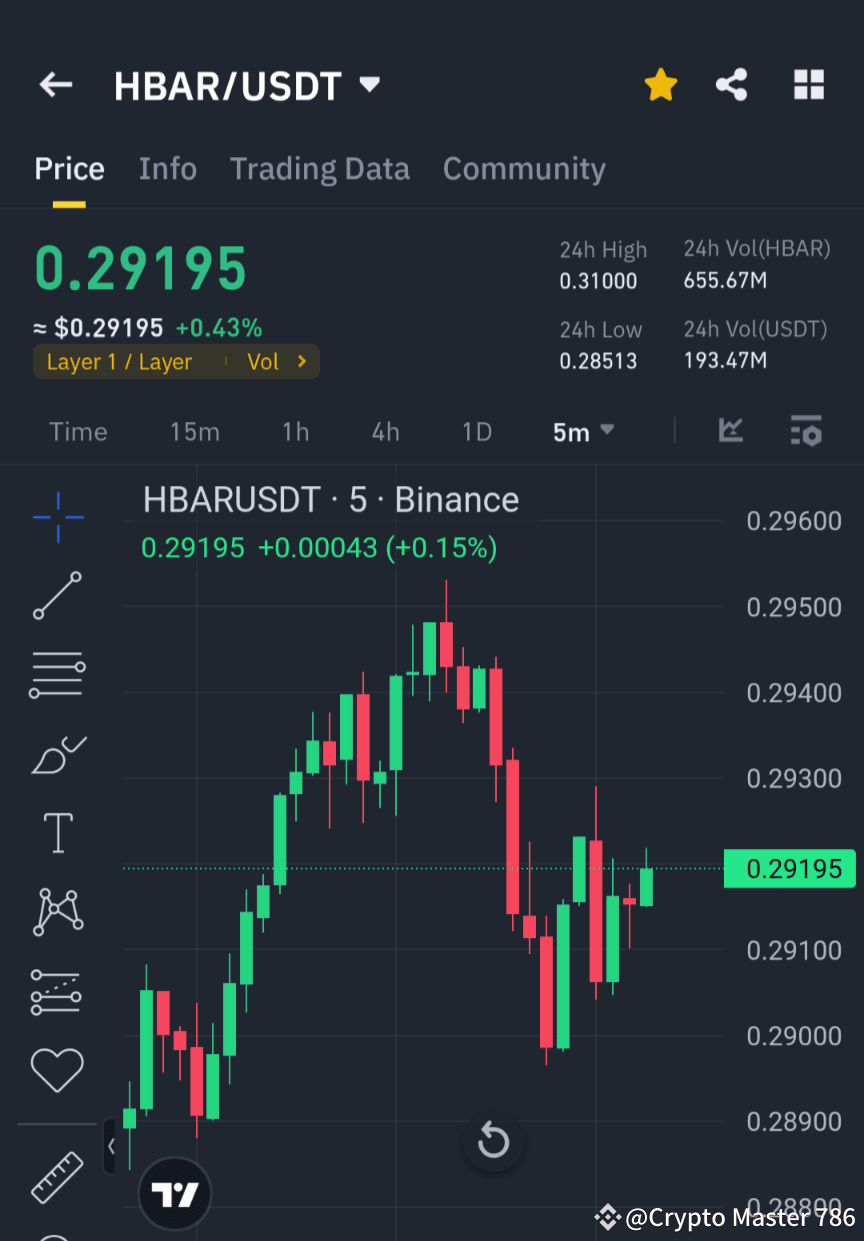Open the parallel lines drawing tool

pos(57,674)
